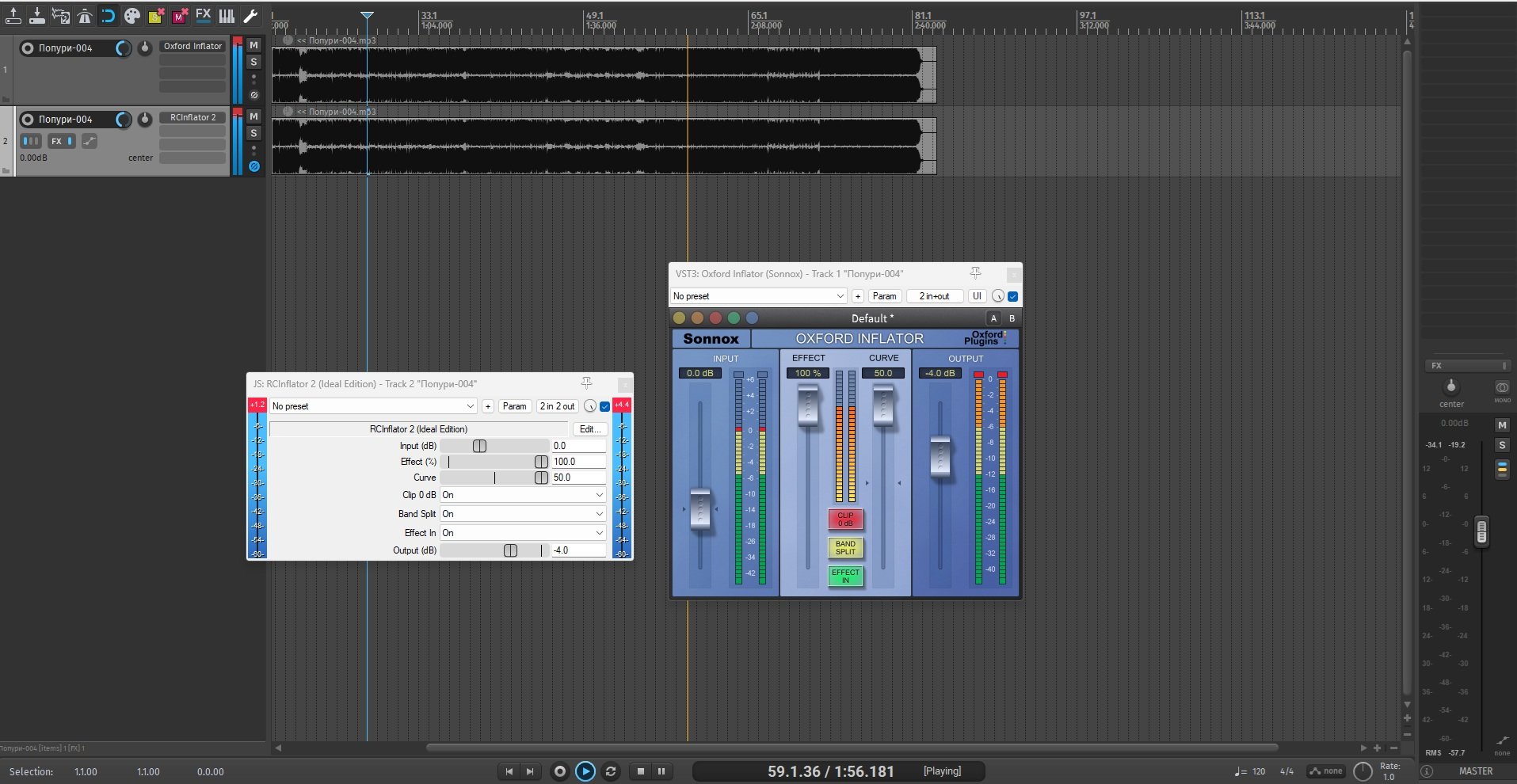This screenshot has width=1517, height=784.
Task: Click the Effect (%) slider handle
Action: coord(541,462)
